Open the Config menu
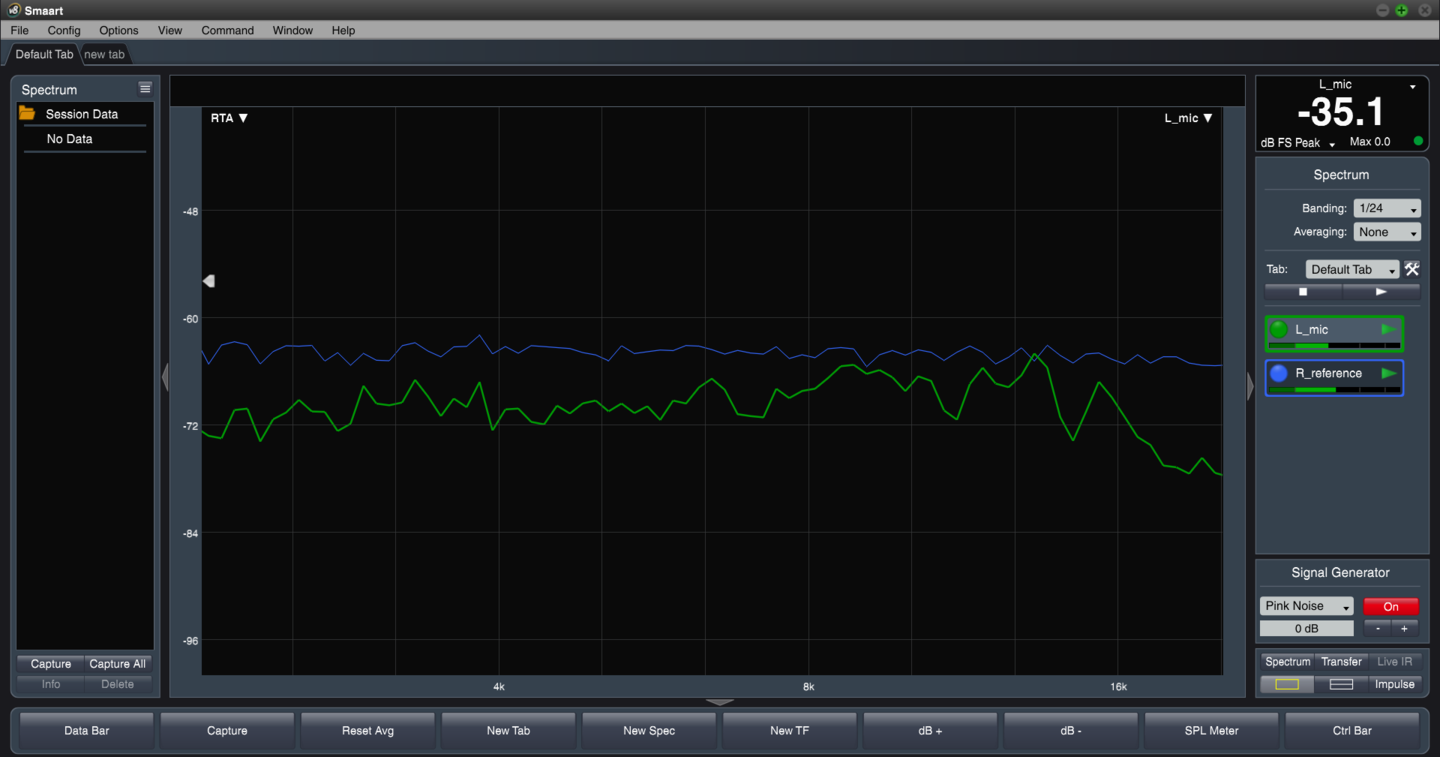 64,30
